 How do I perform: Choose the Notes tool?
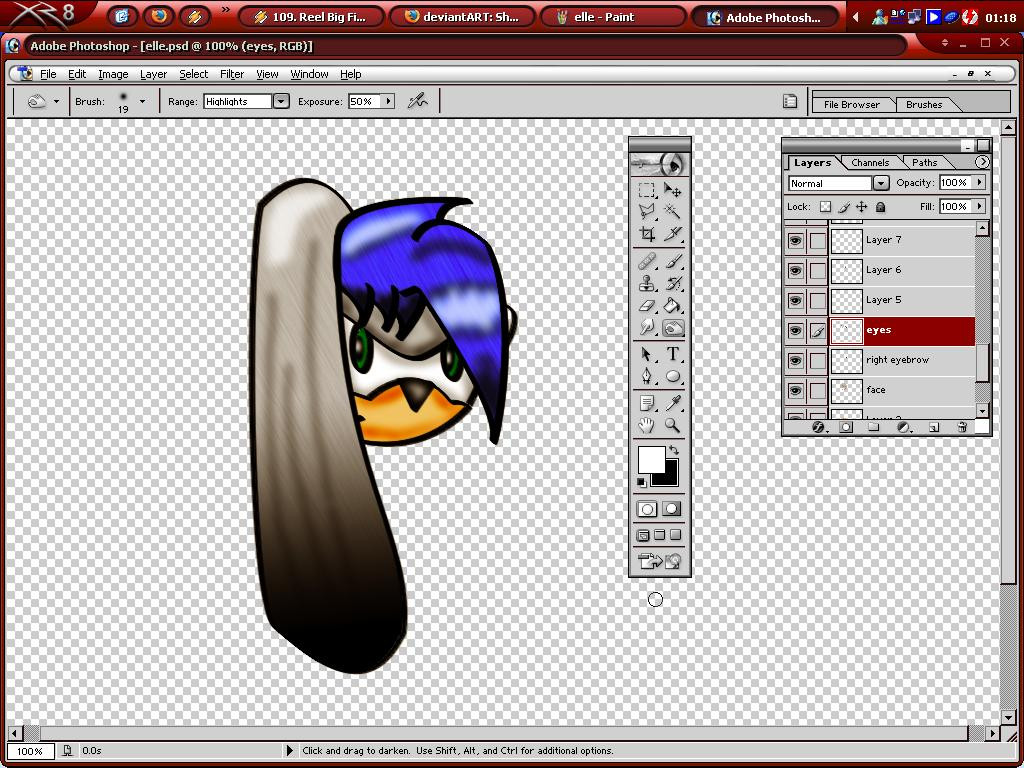click(x=647, y=404)
